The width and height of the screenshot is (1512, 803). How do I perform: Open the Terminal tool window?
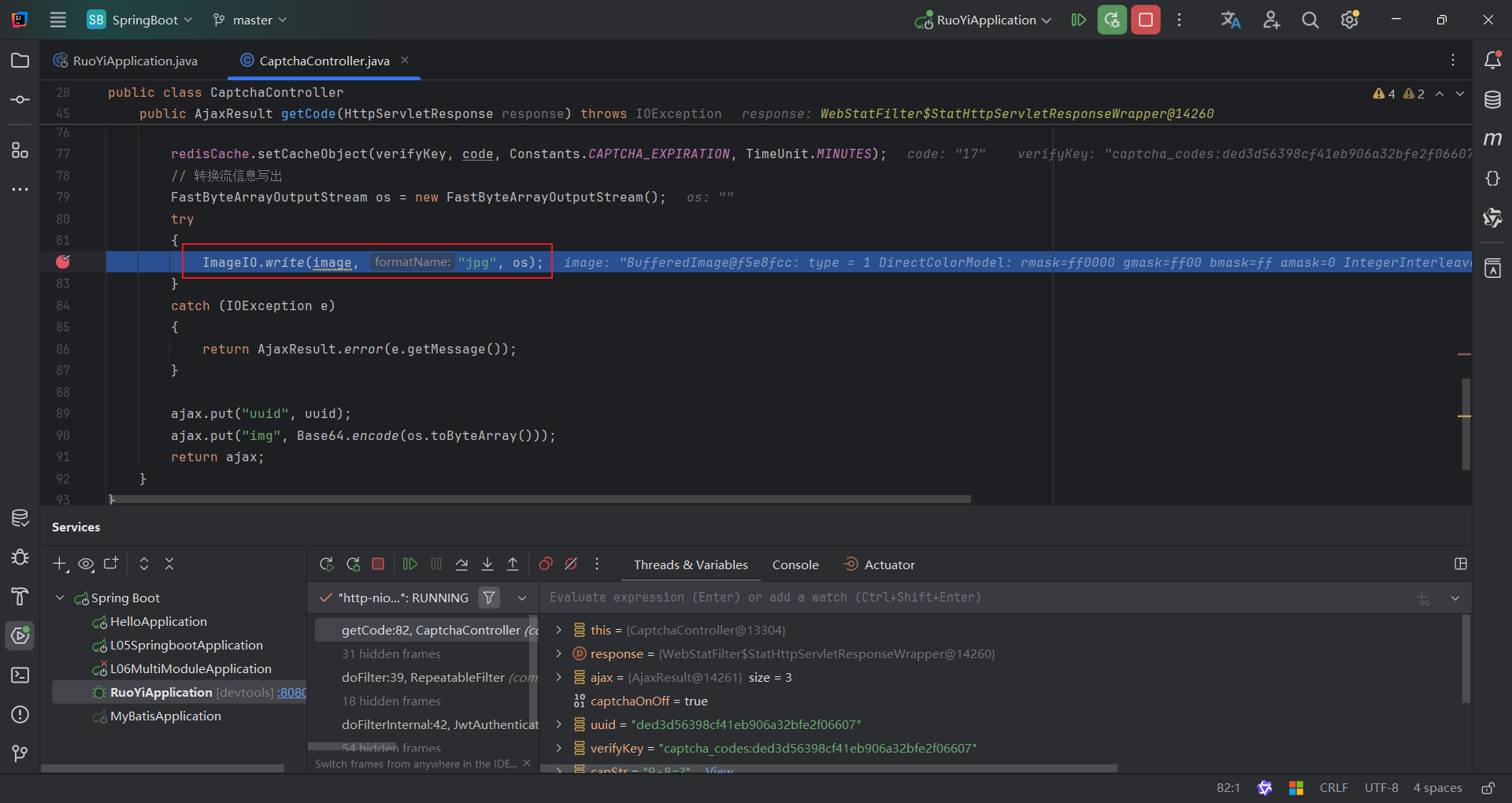(20, 675)
